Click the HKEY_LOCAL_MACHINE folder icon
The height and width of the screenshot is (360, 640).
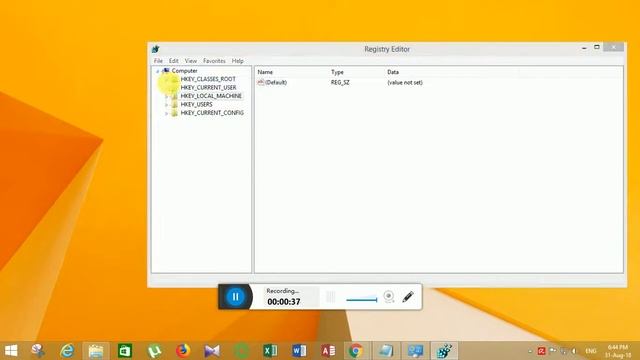point(175,96)
